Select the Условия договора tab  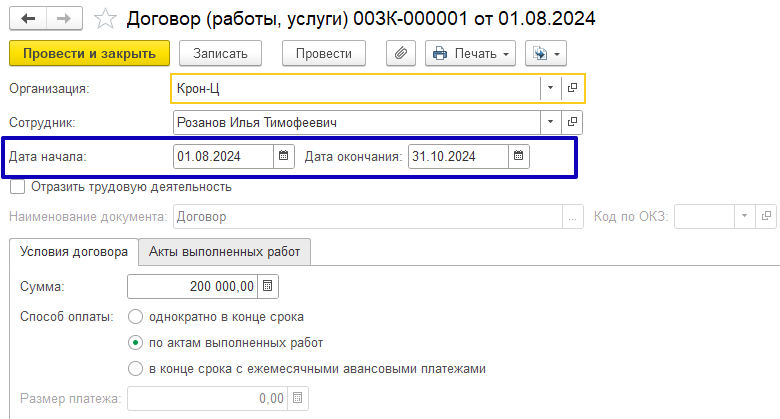pos(73,252)
